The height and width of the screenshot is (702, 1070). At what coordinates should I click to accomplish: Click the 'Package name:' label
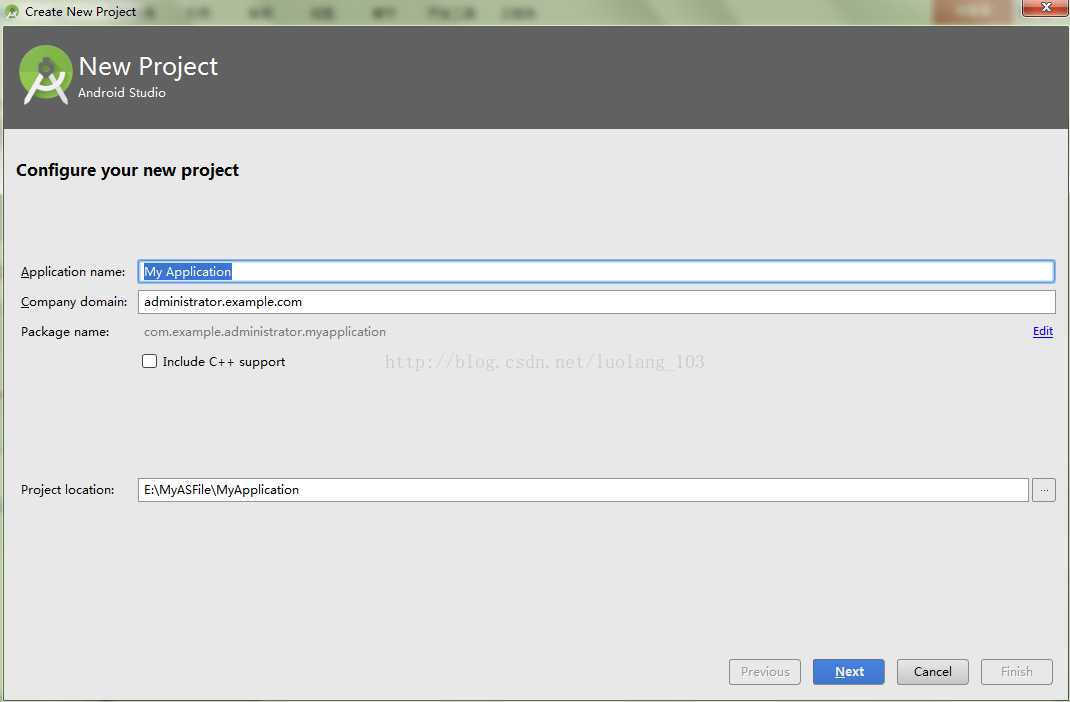tap(65, 332)
